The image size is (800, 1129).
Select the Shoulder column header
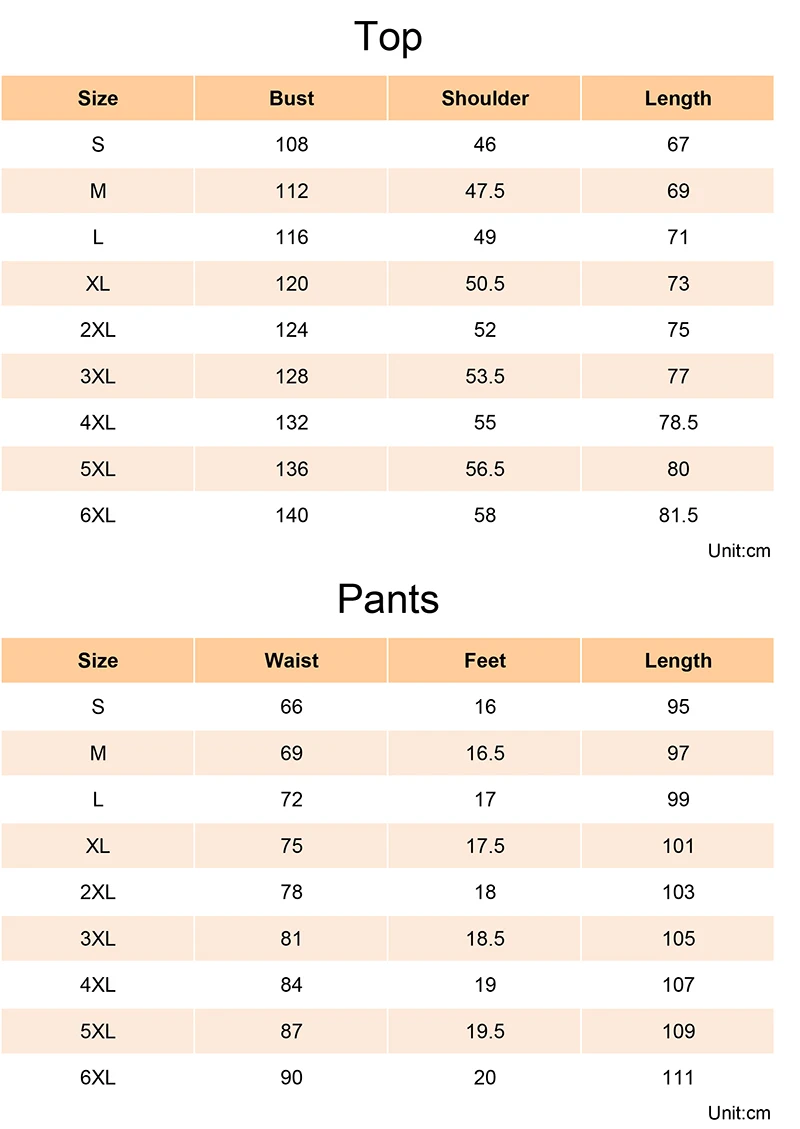[485, 98]
